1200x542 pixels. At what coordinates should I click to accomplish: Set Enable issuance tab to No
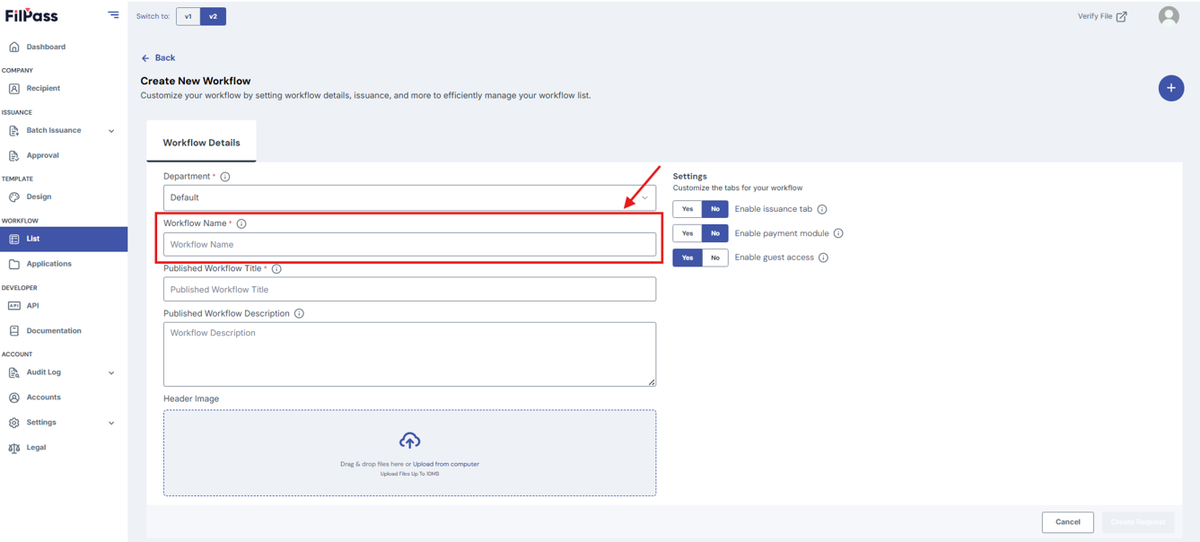tap(714, 209)
